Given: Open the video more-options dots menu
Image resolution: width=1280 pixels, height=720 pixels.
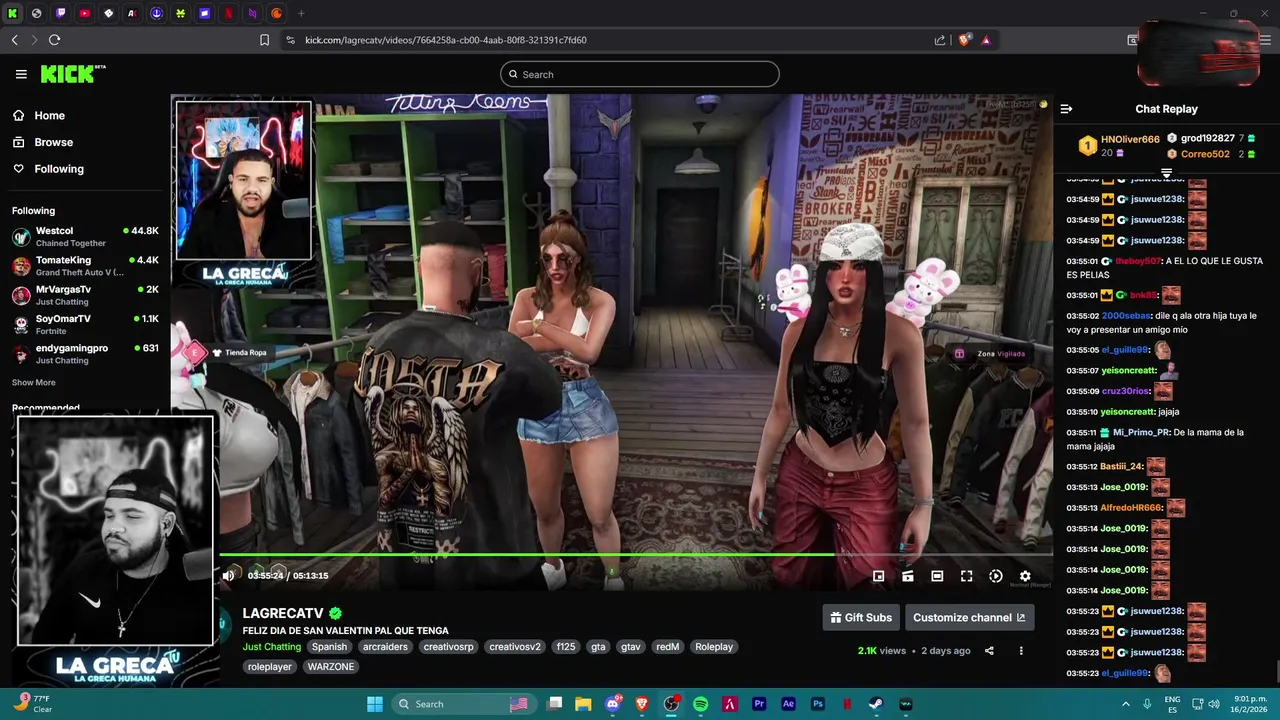Looking at the screenshot, I should pos(1021,651).
